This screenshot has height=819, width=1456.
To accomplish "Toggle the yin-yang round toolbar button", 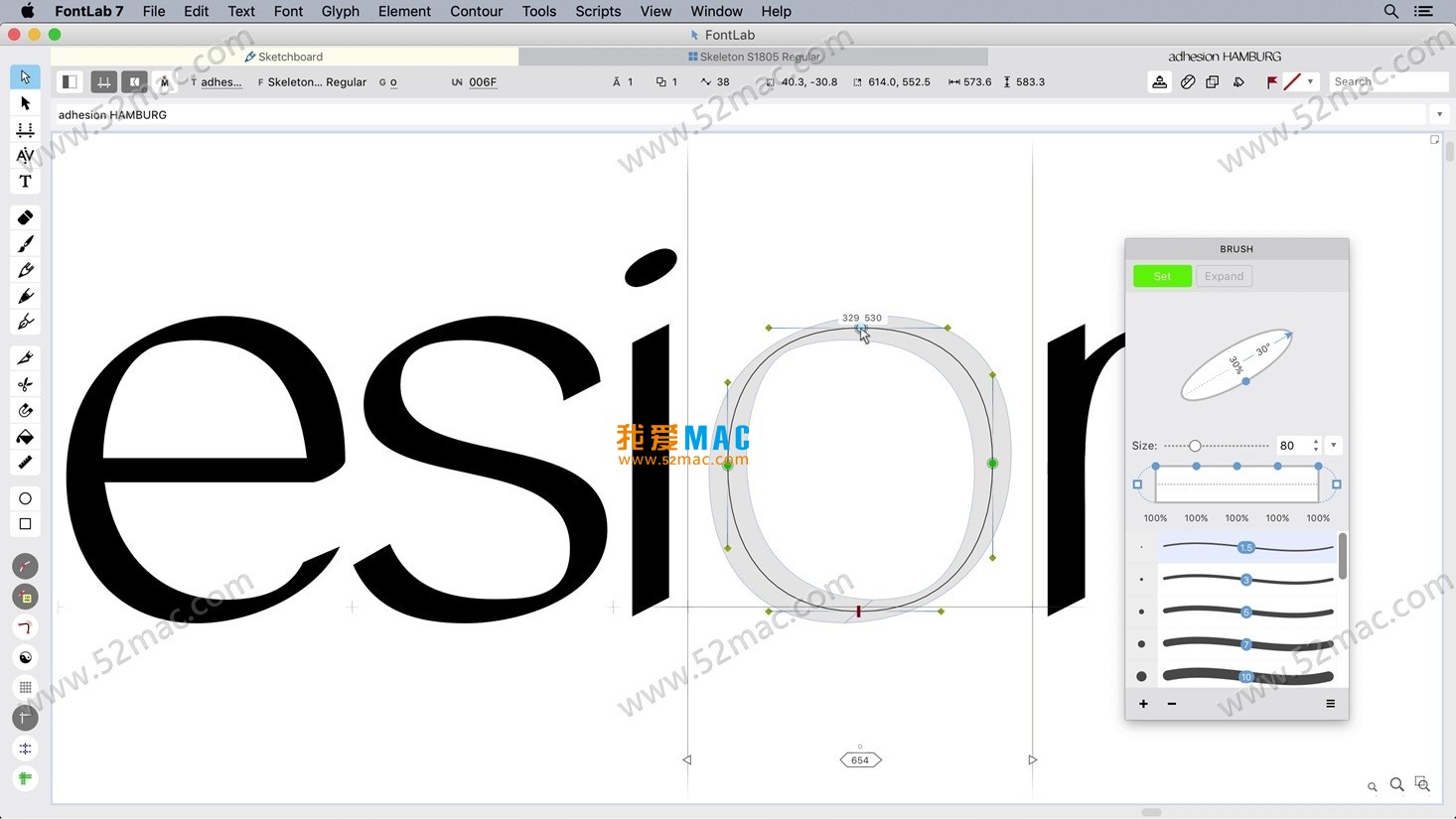I will pyautogui.click(x=25, y=657).
